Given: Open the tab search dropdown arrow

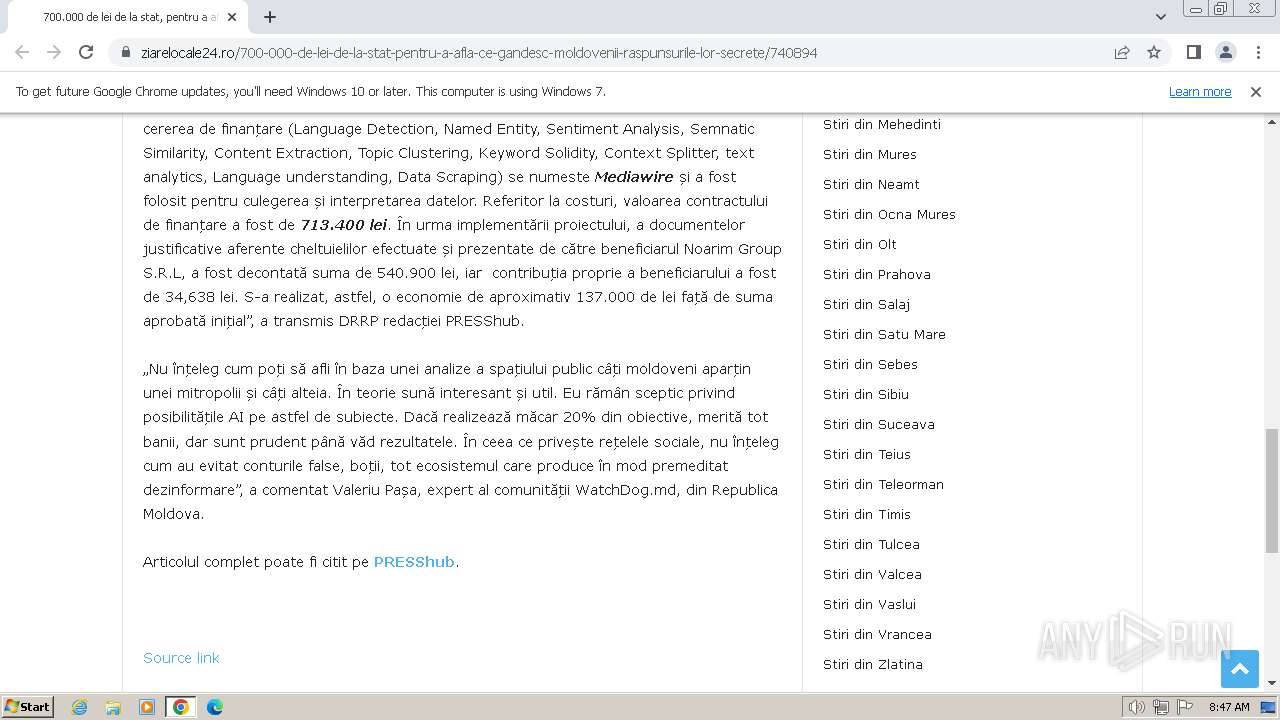Looking at the screenshot, I should coord(1160,17).
